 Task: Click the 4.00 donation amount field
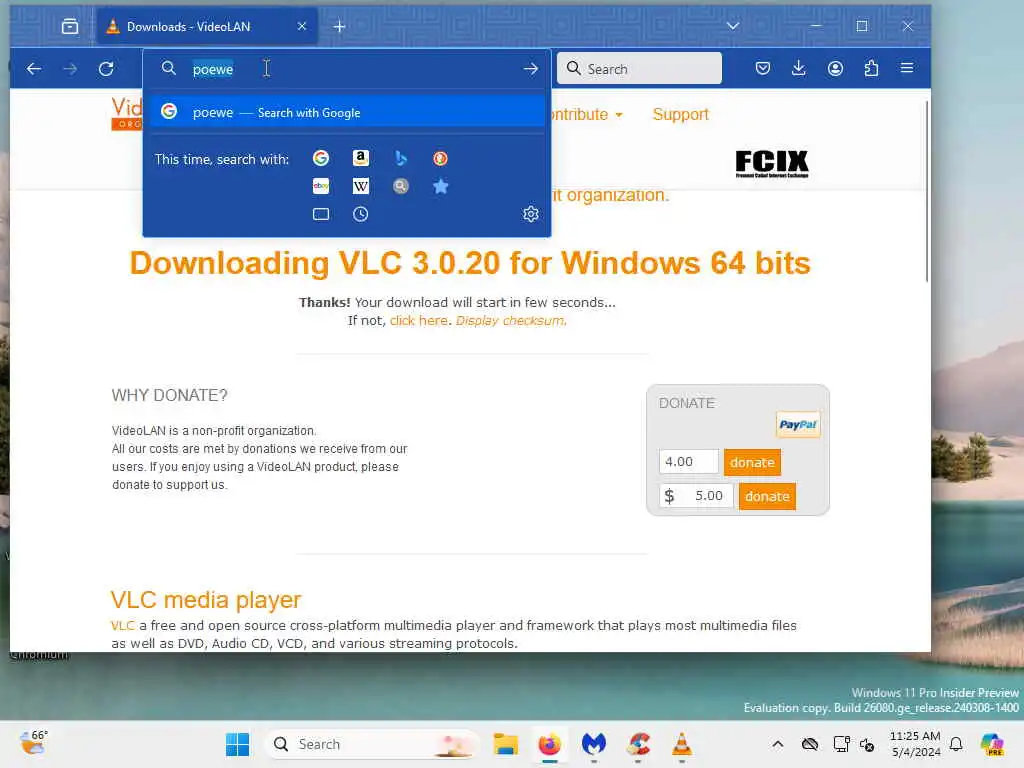(688, 462)
